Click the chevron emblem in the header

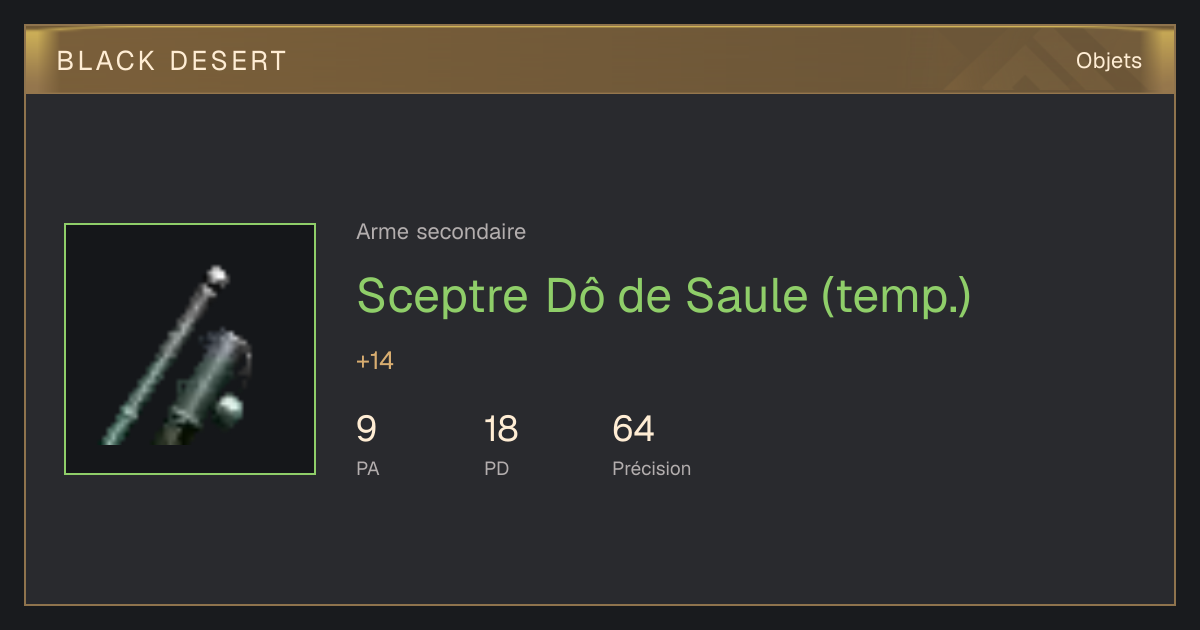(1010, 65)
